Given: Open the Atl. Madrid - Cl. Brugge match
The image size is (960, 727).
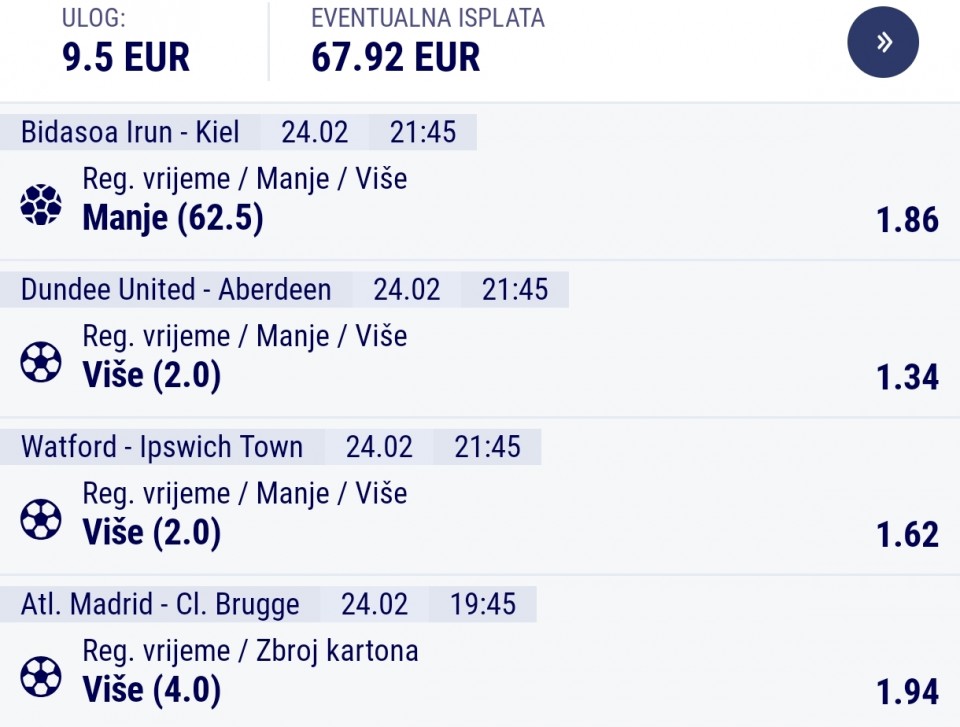Looking at the screenshot, I should (x=160, y=605).
